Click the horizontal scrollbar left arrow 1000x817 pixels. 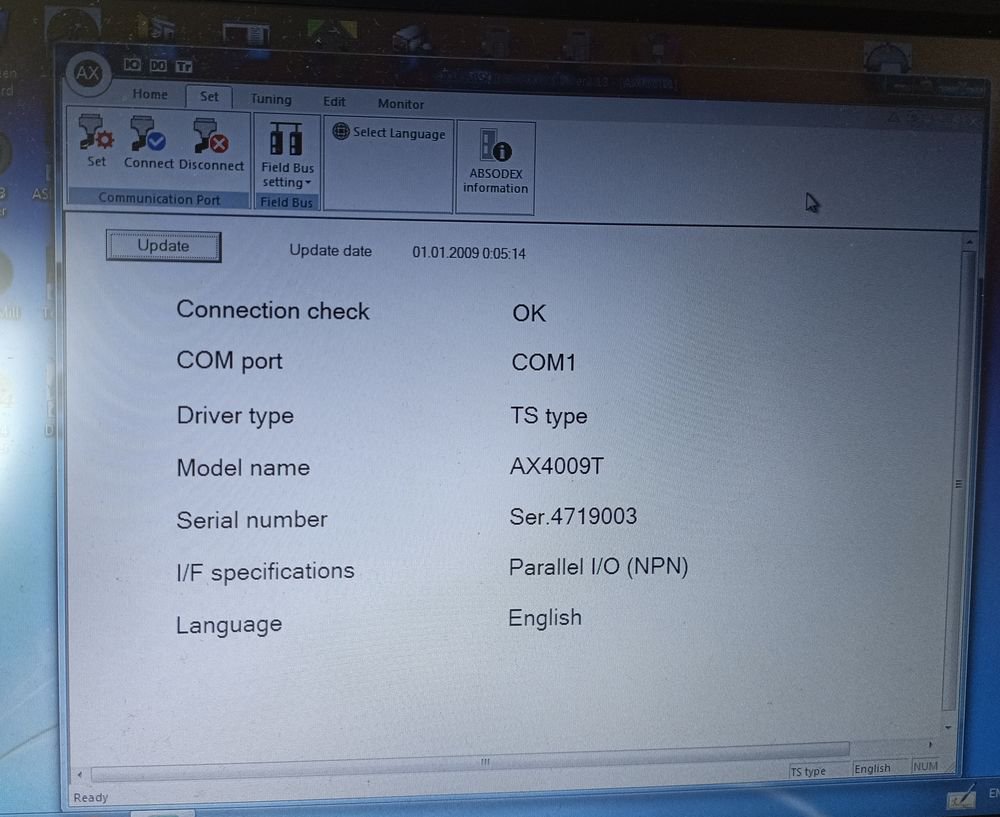pyautogui.click(x=80, y=775)
